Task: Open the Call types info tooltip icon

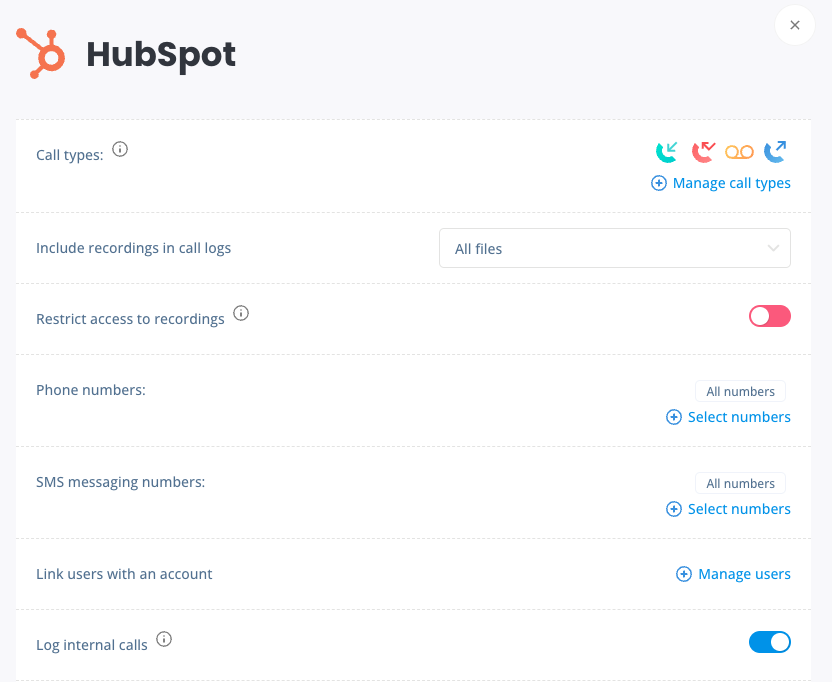Action: [120, 149]
